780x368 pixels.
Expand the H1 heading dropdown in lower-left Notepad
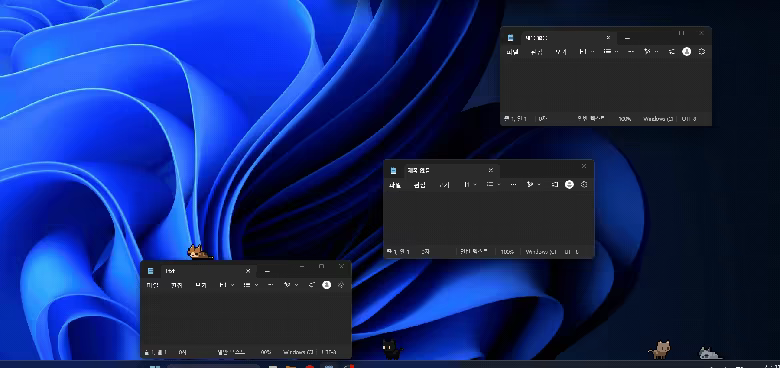tap(227, 285)
